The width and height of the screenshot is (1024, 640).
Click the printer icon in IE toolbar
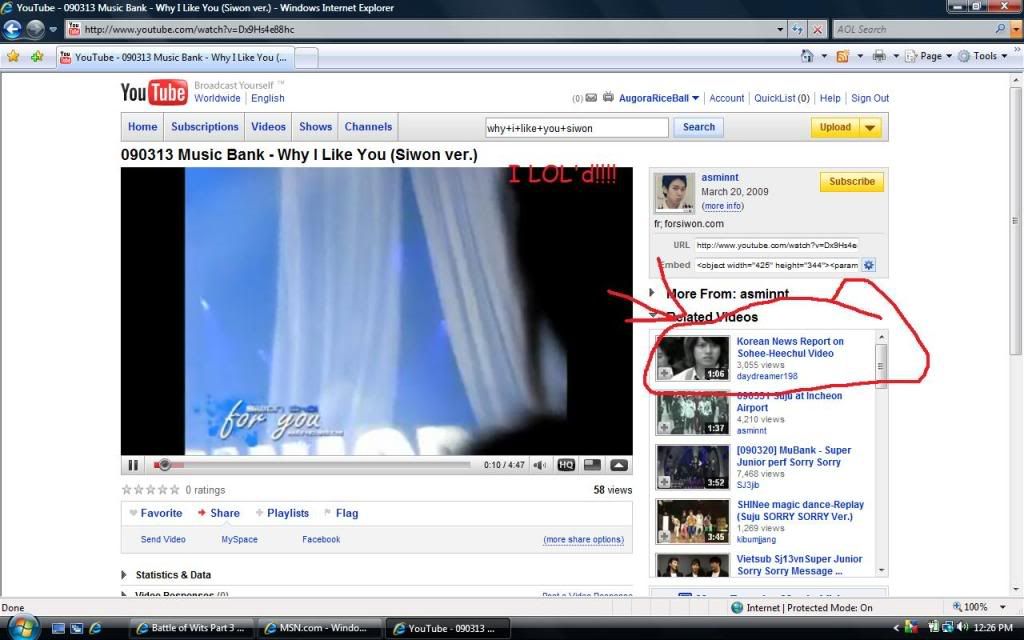(879, 56)
